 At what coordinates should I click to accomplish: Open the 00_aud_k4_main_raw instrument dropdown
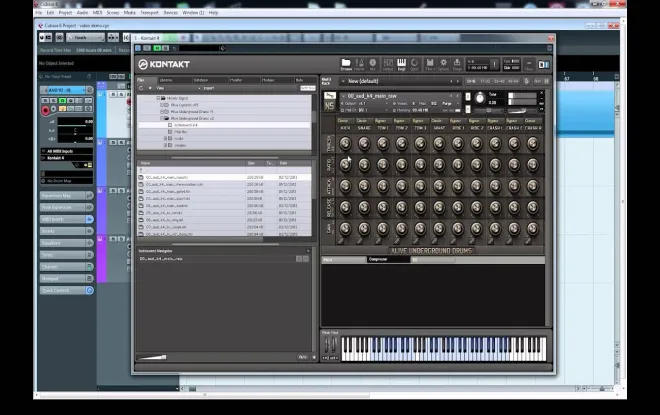pyautogui.click(x=400, y=96)
